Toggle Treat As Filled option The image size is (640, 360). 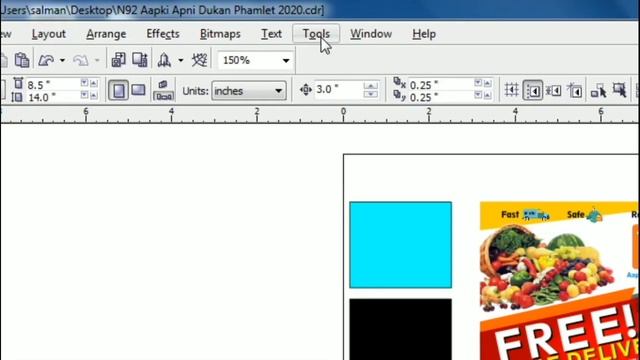(x=619, y=90)
